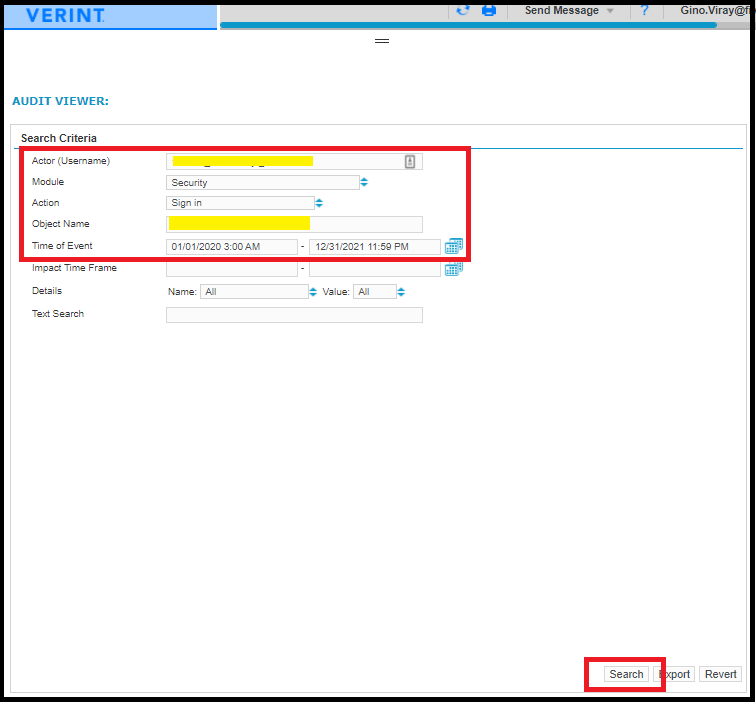
Task: Click the refresh icon in top toolbar
Action: (463, 10)
